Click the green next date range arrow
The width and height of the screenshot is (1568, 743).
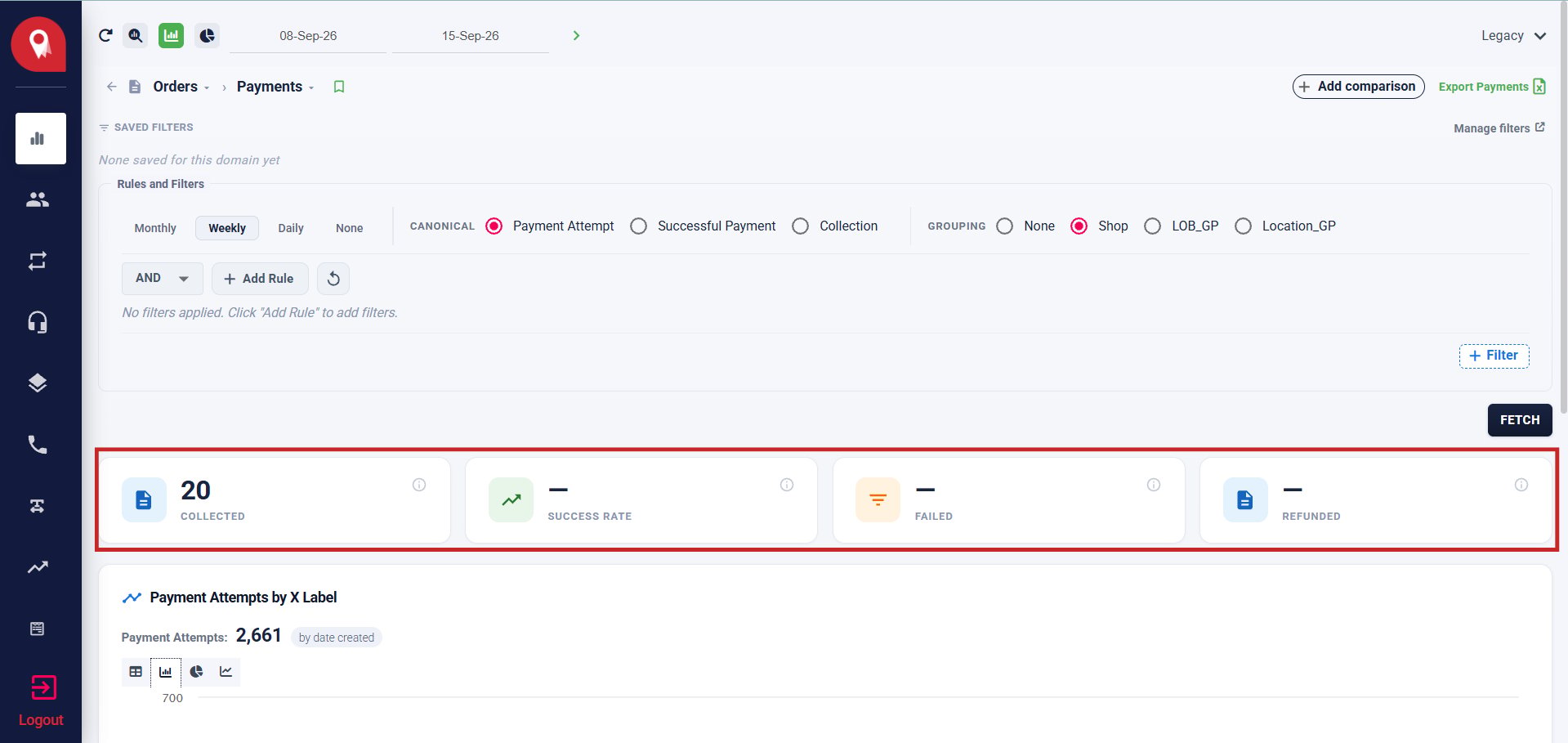(576, 35)
